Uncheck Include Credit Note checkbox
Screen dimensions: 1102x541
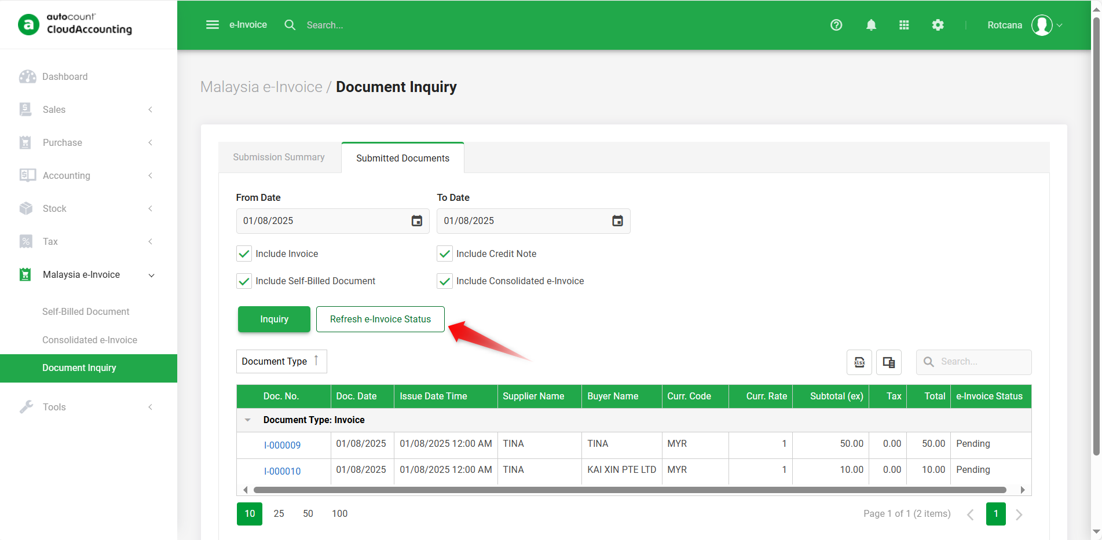444,254
